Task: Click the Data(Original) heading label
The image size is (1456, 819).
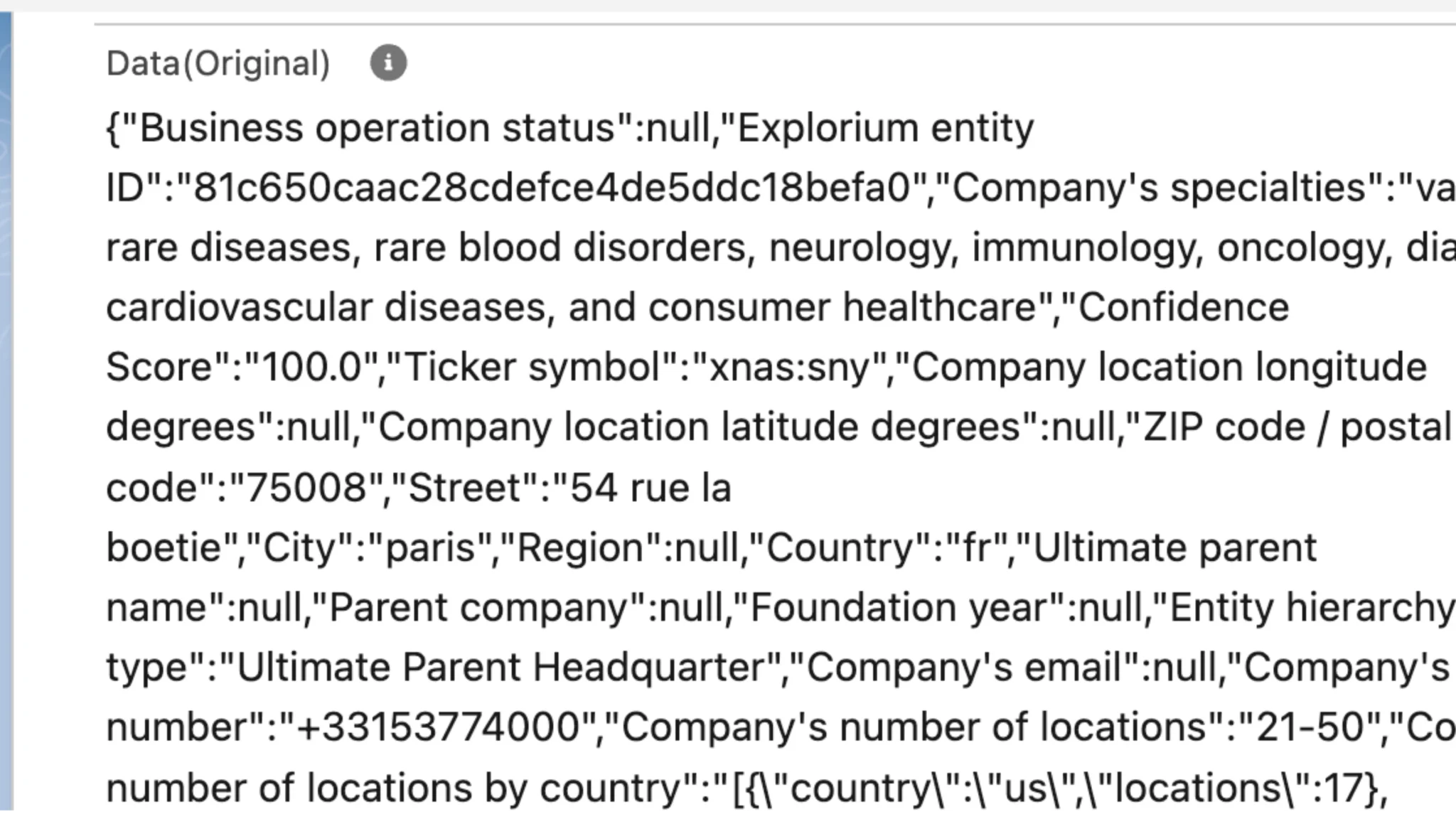Action: coord(218,63)
